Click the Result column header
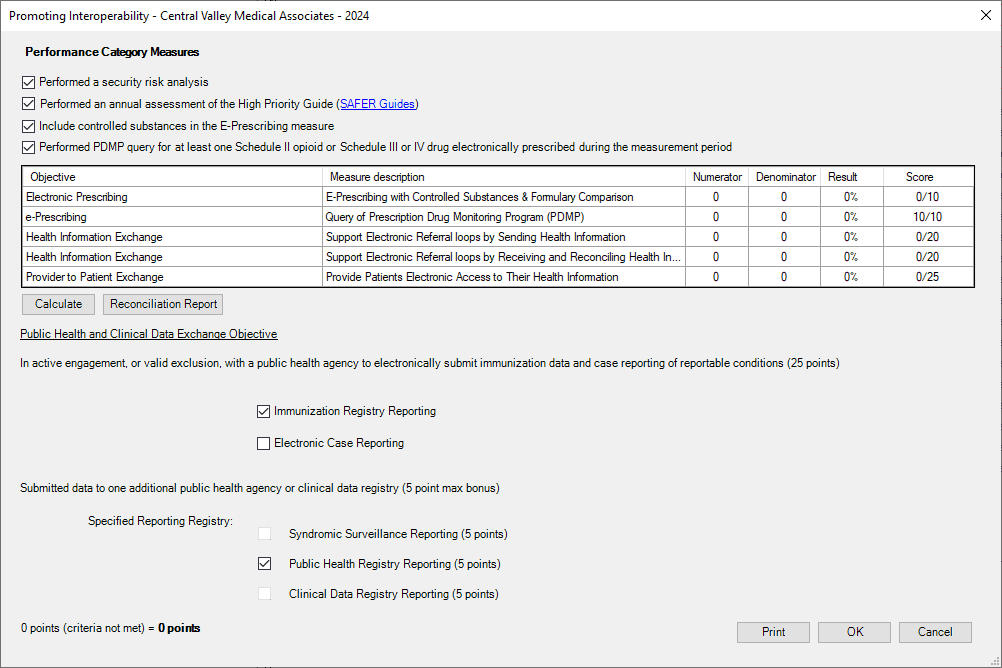1002x668 pixels. coord(852,177)
